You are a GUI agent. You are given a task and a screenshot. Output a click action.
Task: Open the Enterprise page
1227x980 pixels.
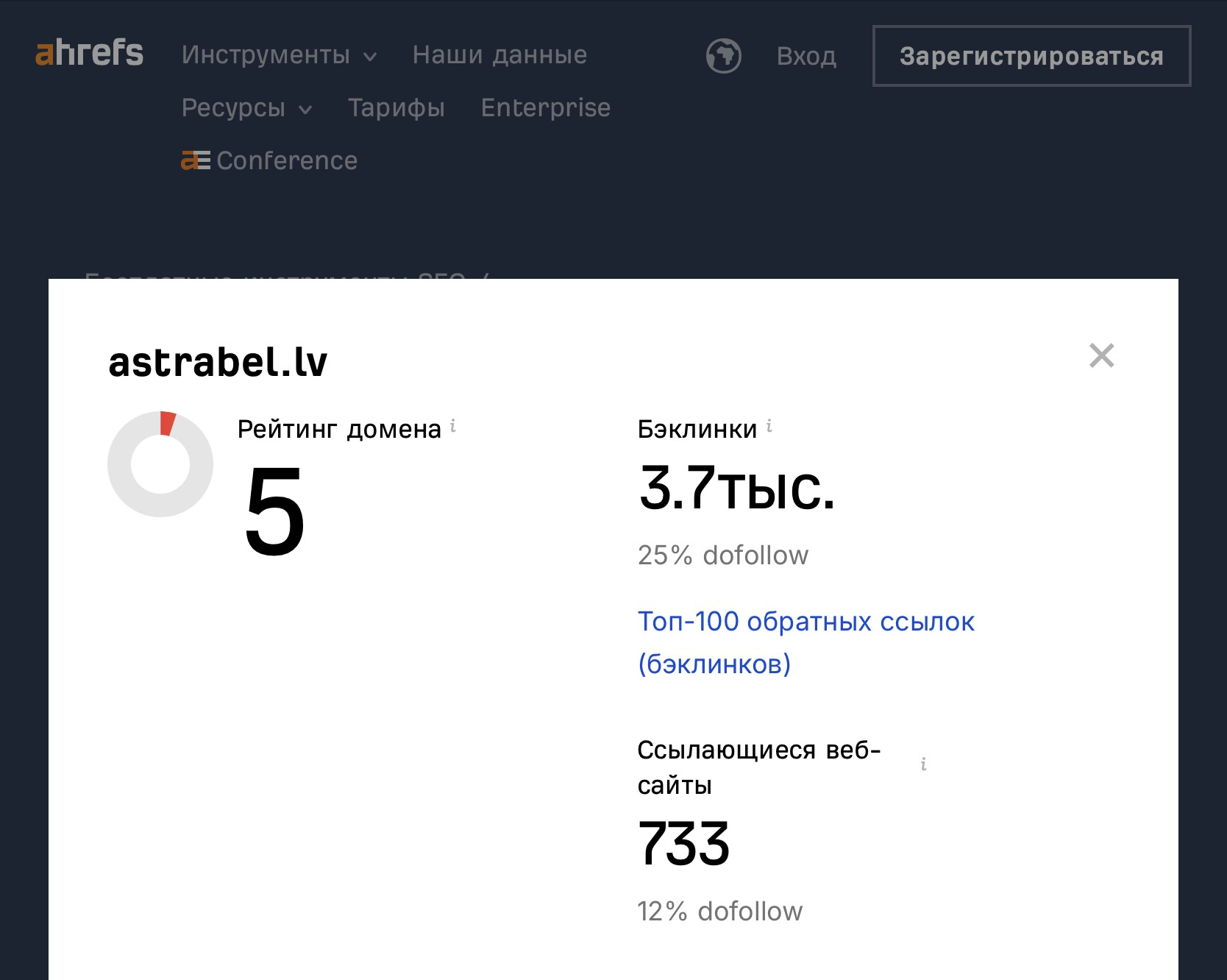[x=546, y=108]
